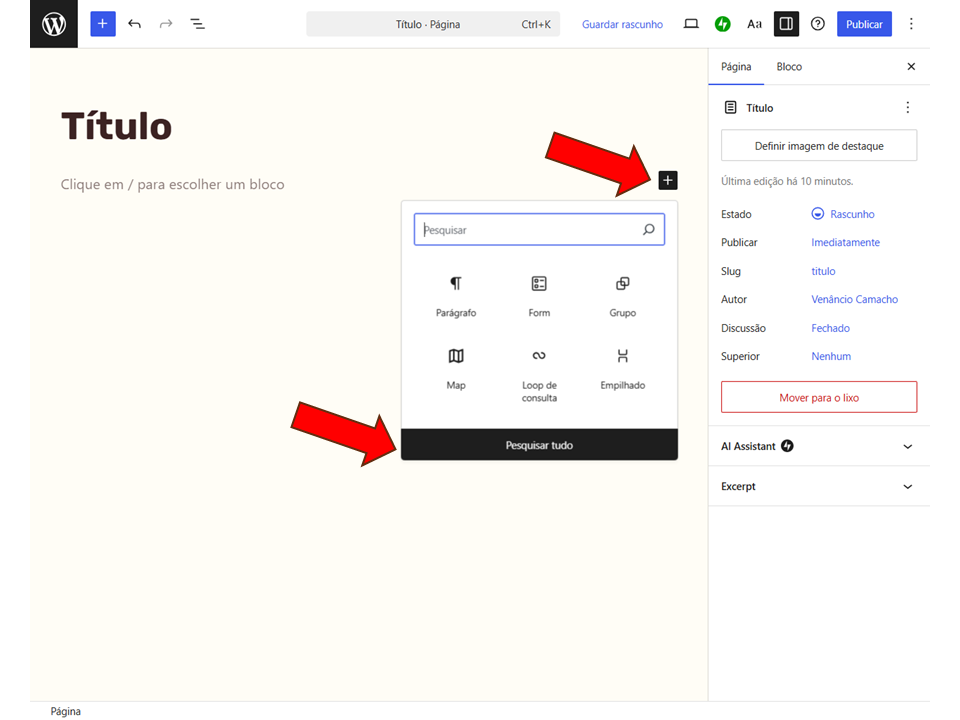
Task: Open the help question mark icon
Action: pyautogui.click(x=818, y=24)
